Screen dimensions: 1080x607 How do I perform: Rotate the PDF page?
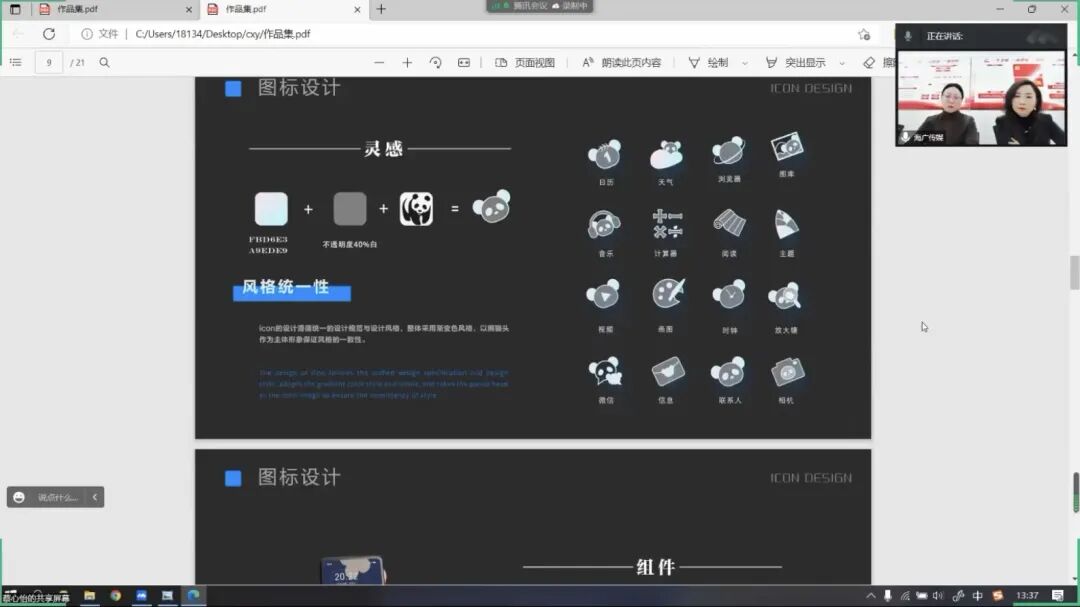pyautogui.click(x=435, y=62)
